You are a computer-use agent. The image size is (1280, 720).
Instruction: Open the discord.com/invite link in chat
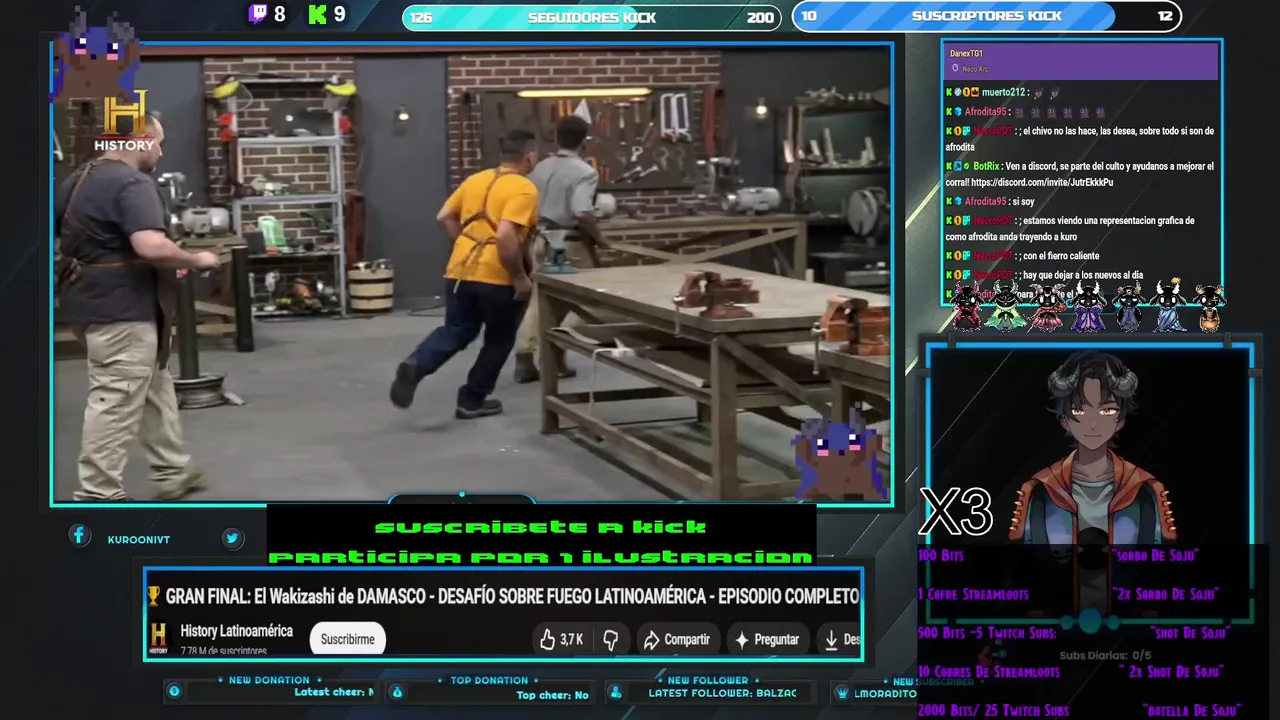click(1042, 183)
